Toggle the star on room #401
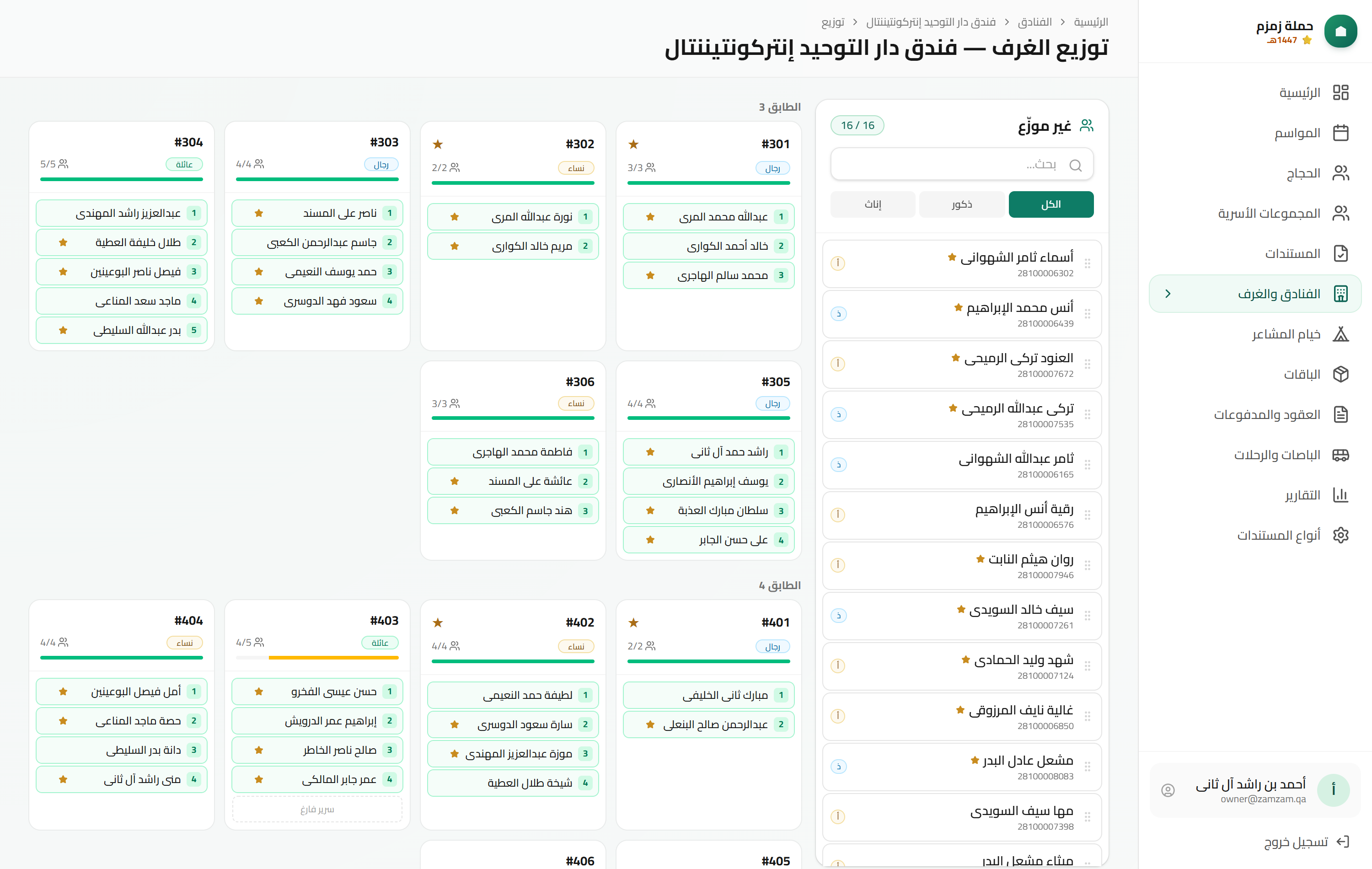 (x=633, y=623)
